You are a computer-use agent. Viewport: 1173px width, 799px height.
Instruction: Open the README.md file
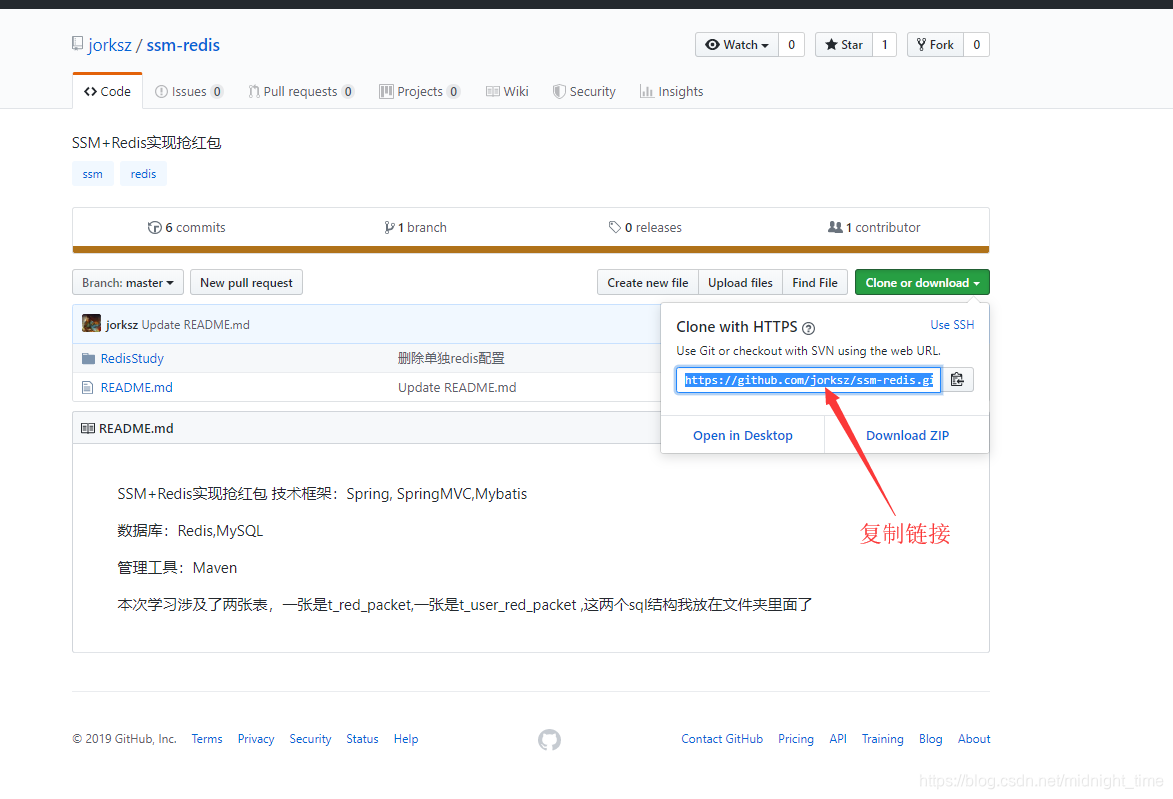point(137,388)
